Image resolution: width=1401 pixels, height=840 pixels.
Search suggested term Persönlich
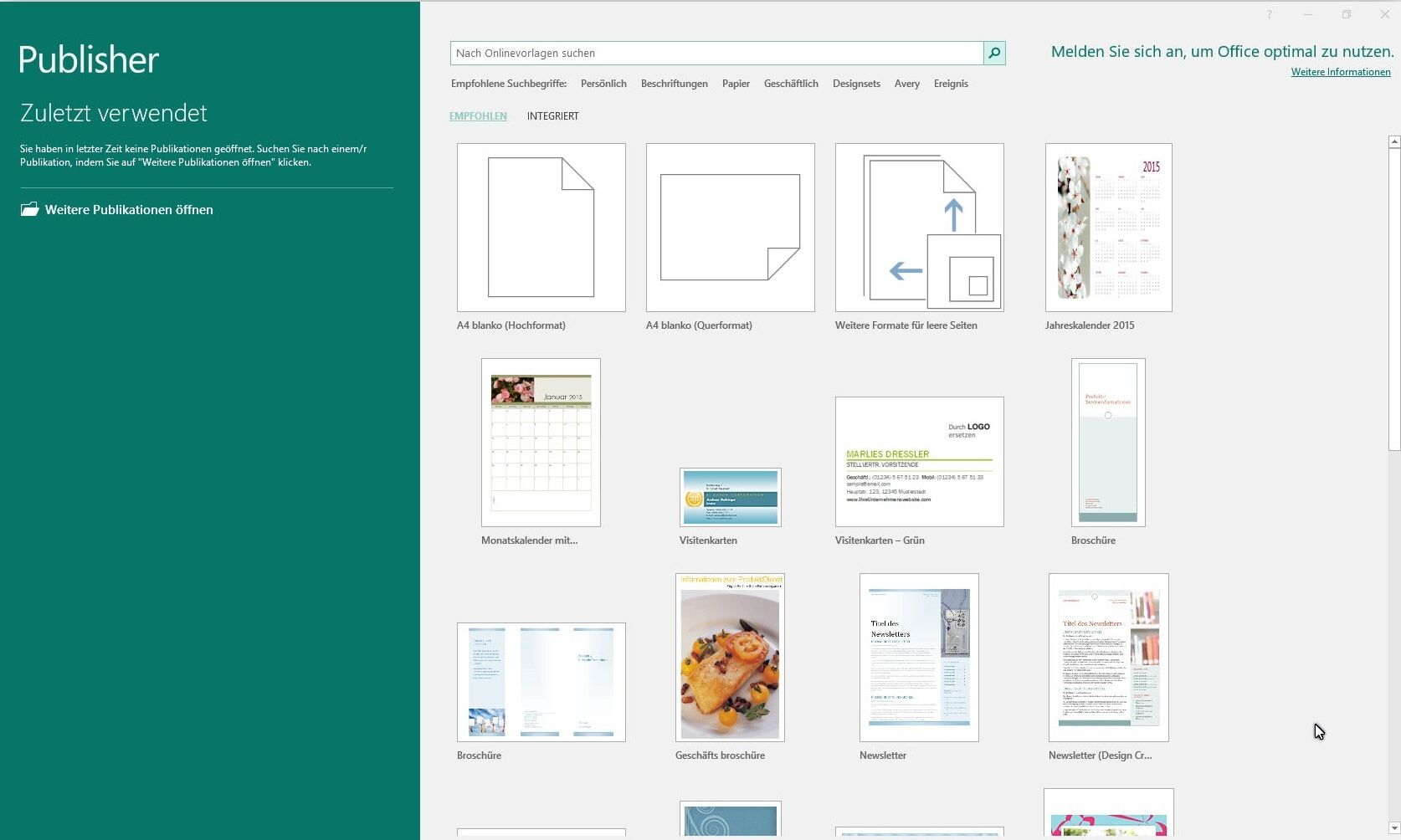(603, 84)
